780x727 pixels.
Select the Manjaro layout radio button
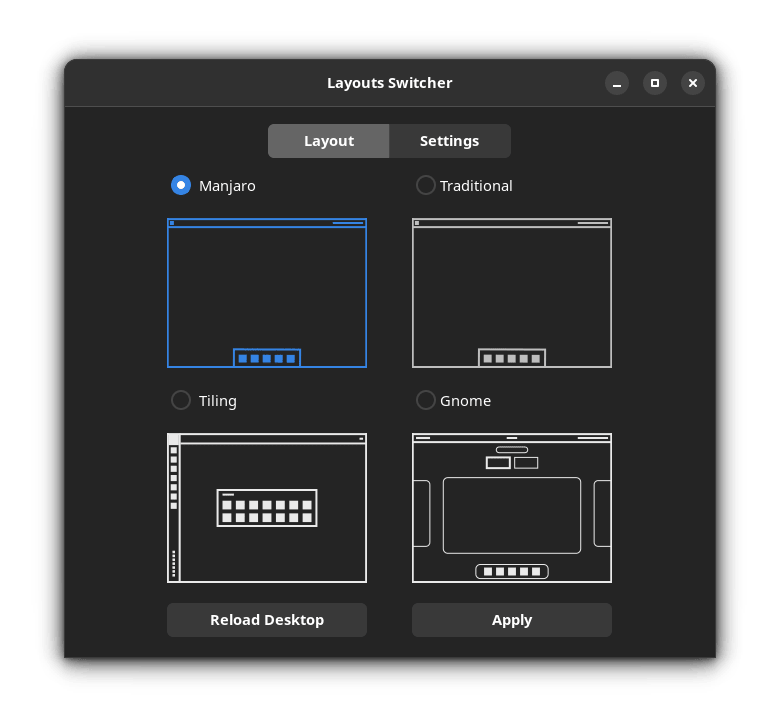pos(181,185)
